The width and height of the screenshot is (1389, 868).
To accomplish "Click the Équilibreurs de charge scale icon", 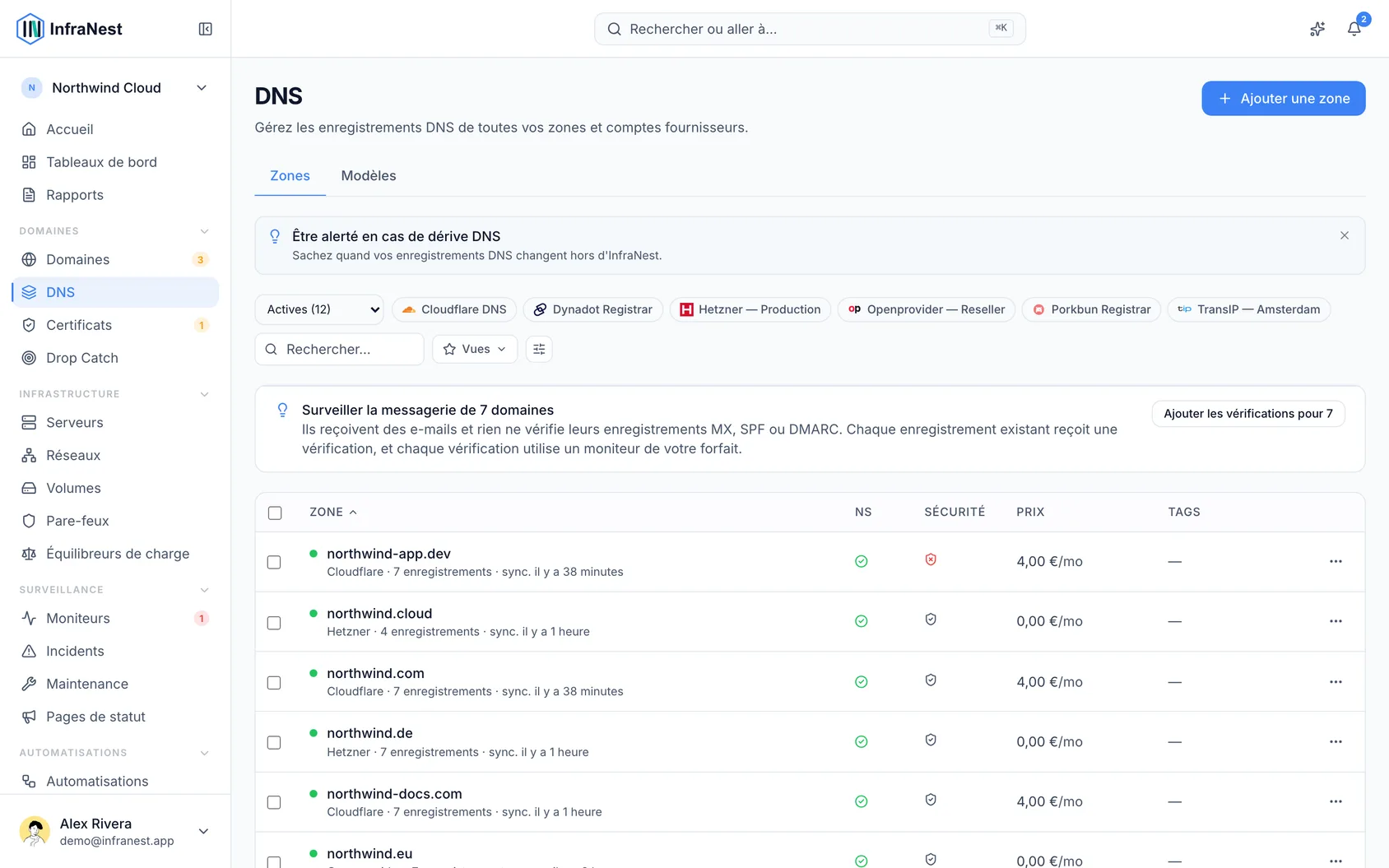I will (x=29, y=554).
